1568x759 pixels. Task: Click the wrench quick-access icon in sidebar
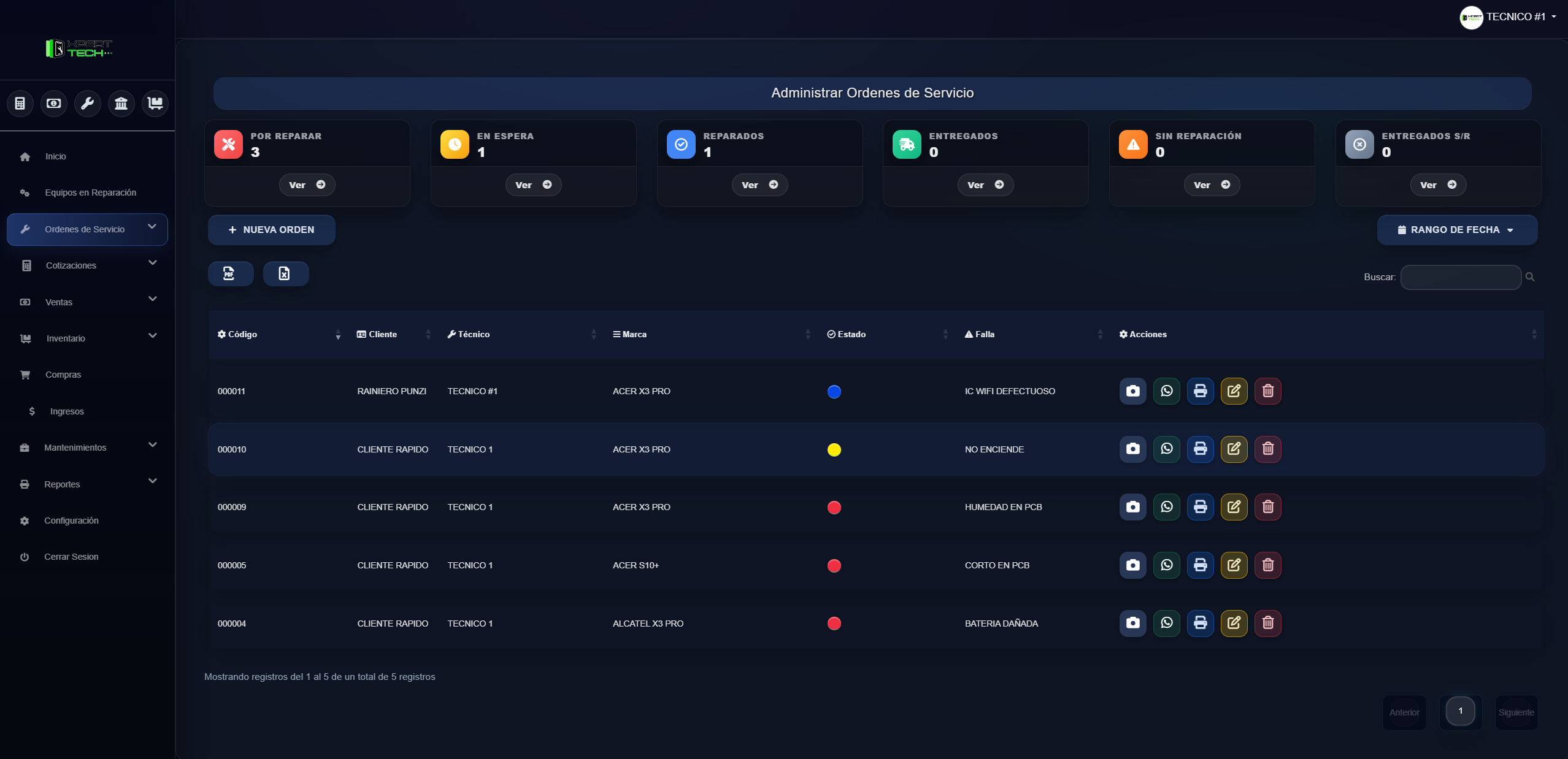coord(88,104)
